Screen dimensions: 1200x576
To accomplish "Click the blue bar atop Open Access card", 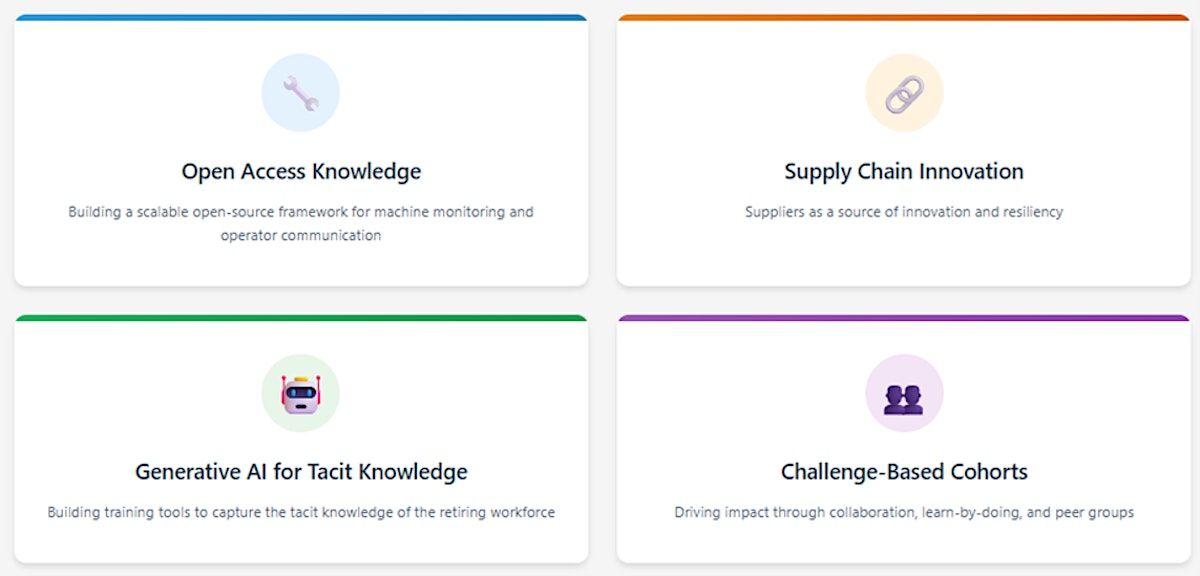I will [301, 18].
